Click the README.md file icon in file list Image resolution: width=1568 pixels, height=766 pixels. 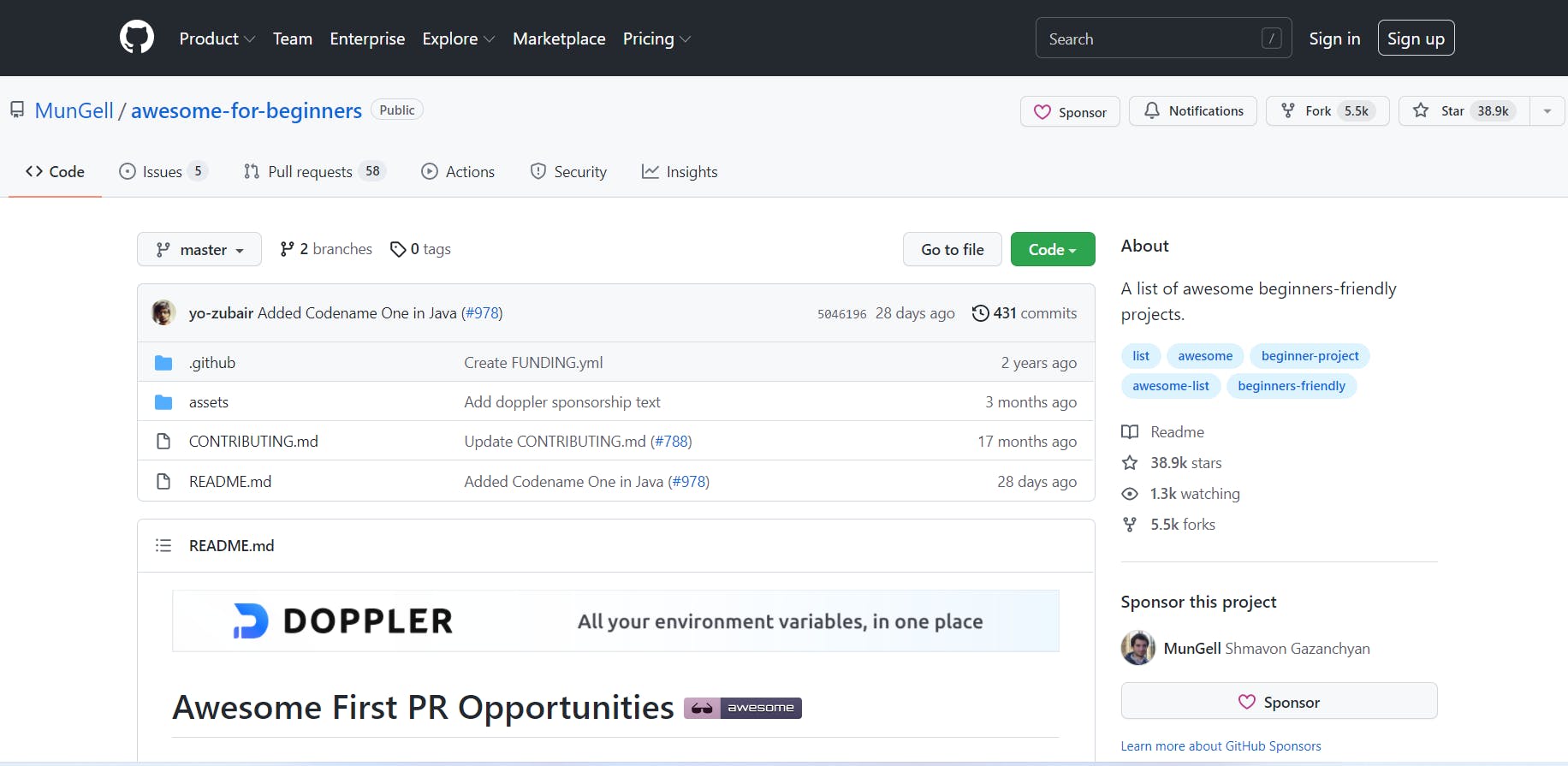[163, 482]
